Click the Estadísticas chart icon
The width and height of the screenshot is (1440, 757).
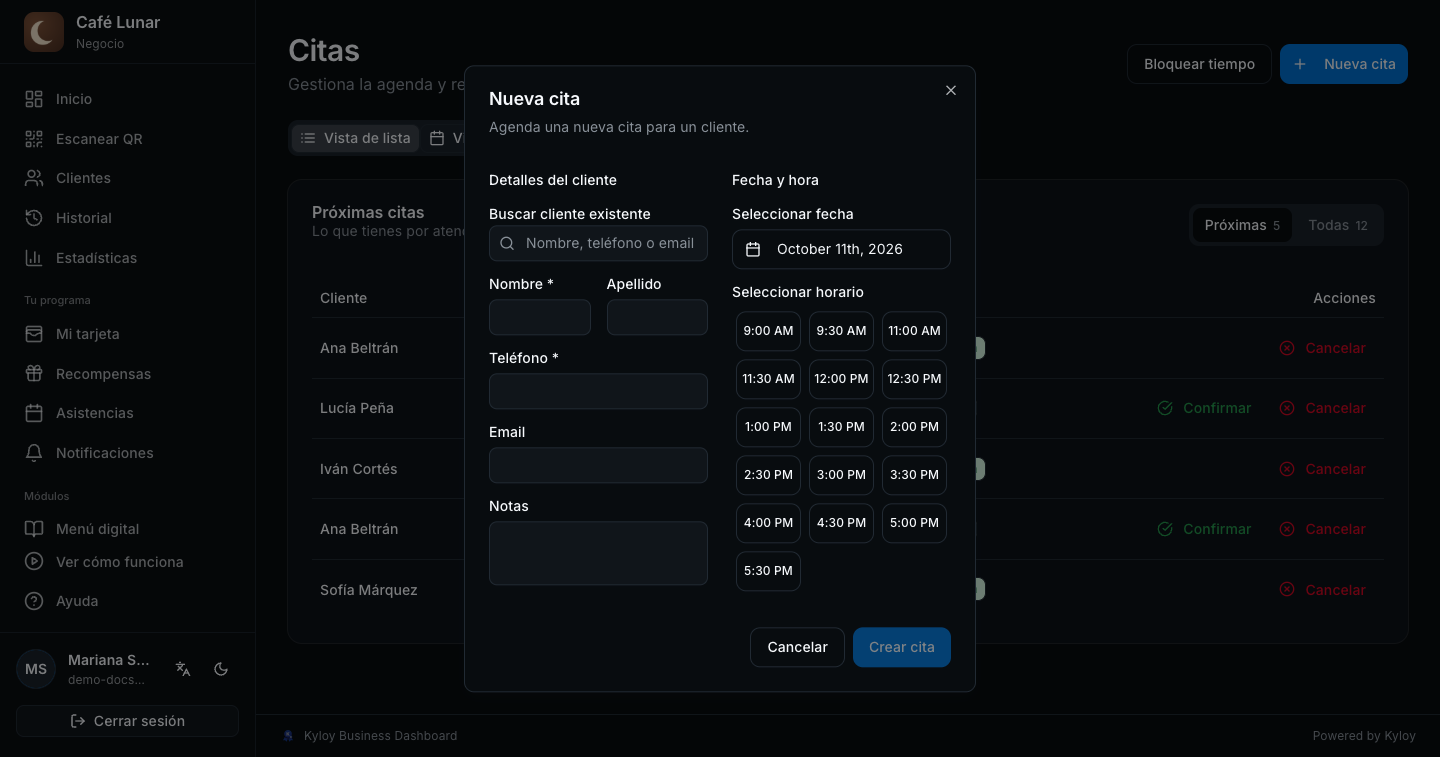pos(34,258)
